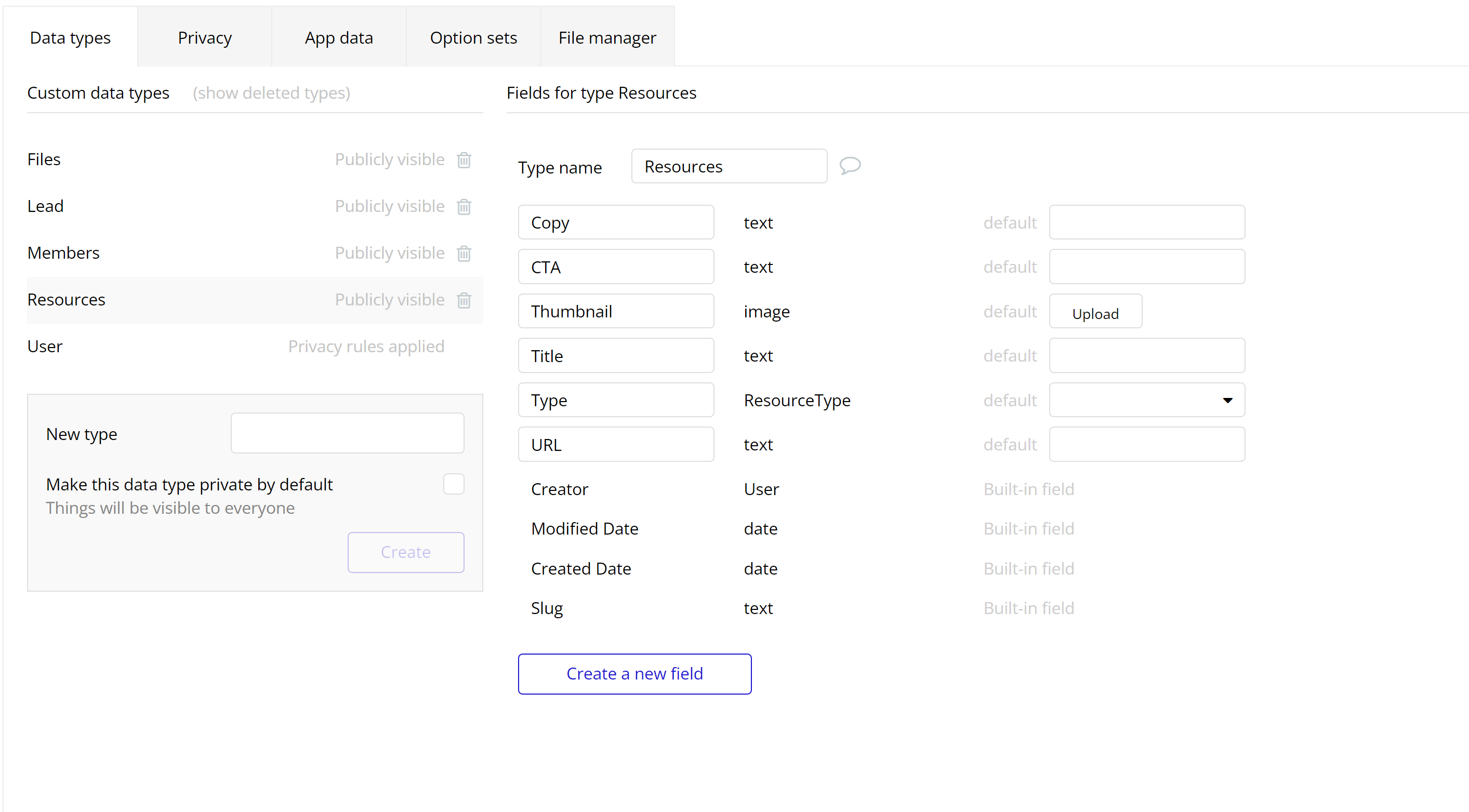
Task: Edit the Thumbnail field name box
Action: pyautogui.click(x=615, y=311)
